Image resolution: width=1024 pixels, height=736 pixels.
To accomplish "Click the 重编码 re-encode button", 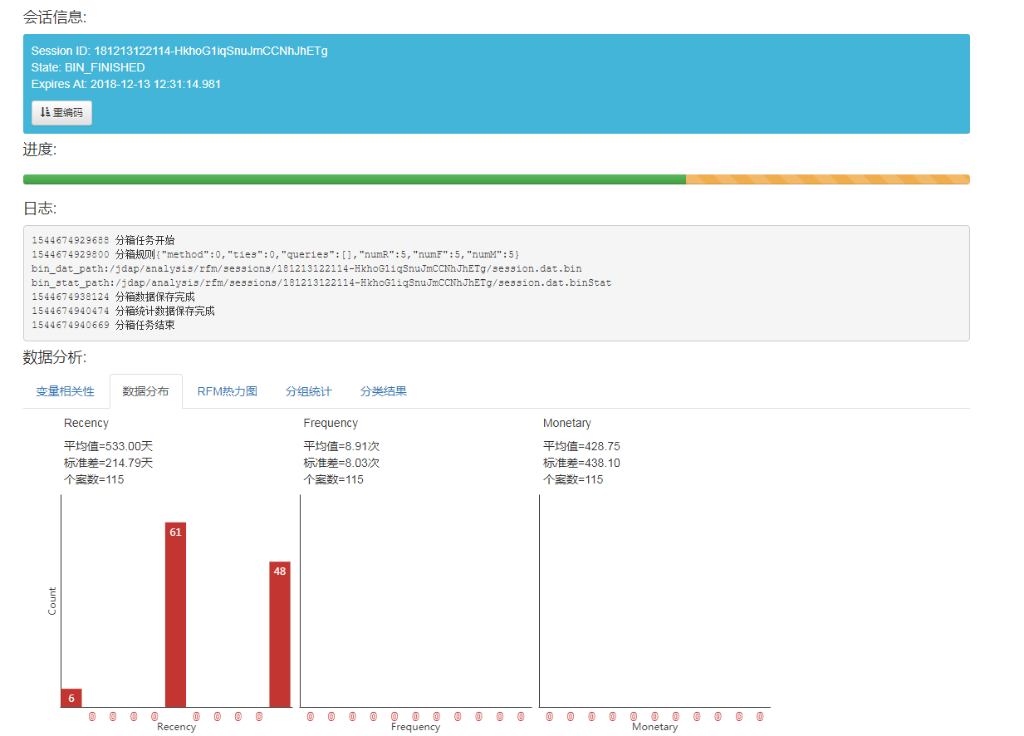I will click(62, 113).
